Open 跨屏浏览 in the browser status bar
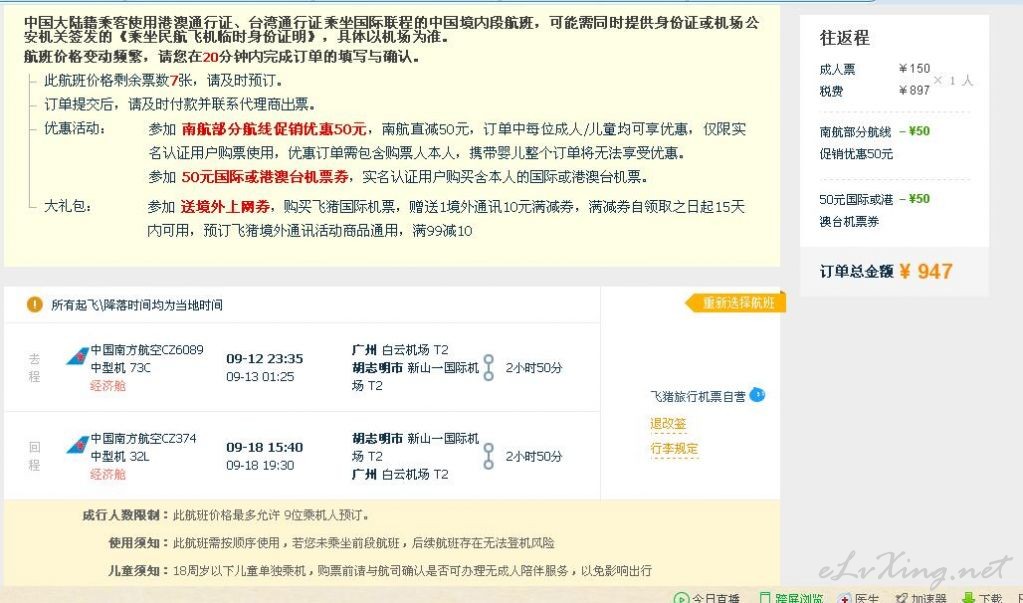Viewport: 1023px width, 603px height. 791,598
